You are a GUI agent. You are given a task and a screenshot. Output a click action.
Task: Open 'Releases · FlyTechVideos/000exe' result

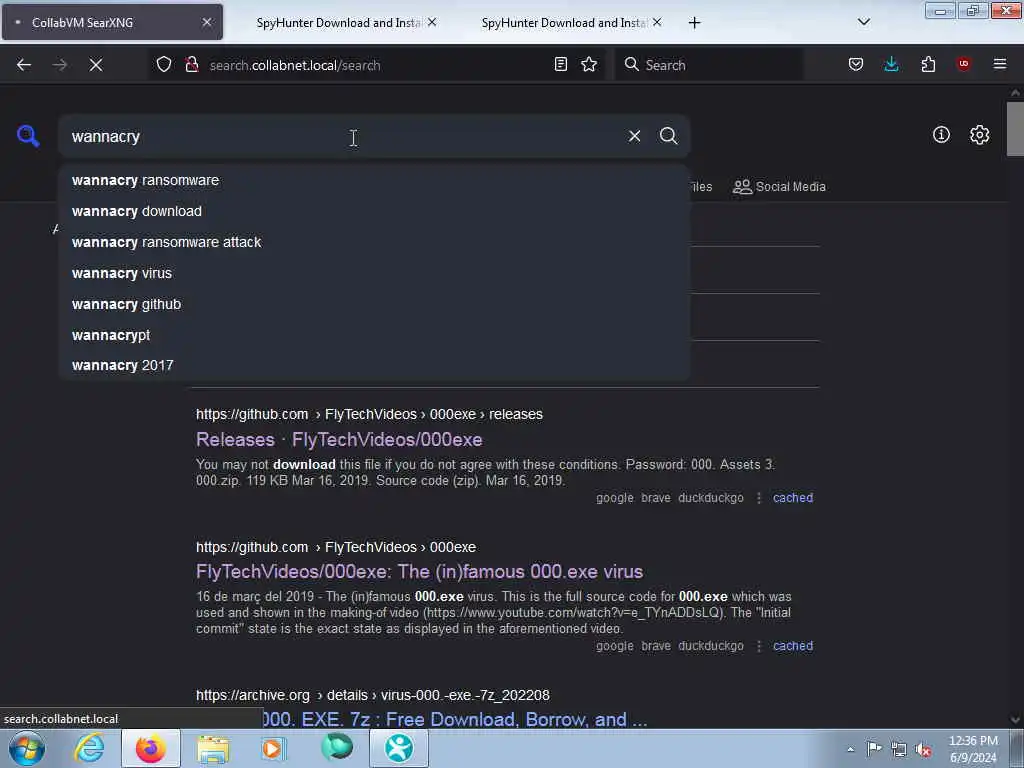(x=339, y=440)
